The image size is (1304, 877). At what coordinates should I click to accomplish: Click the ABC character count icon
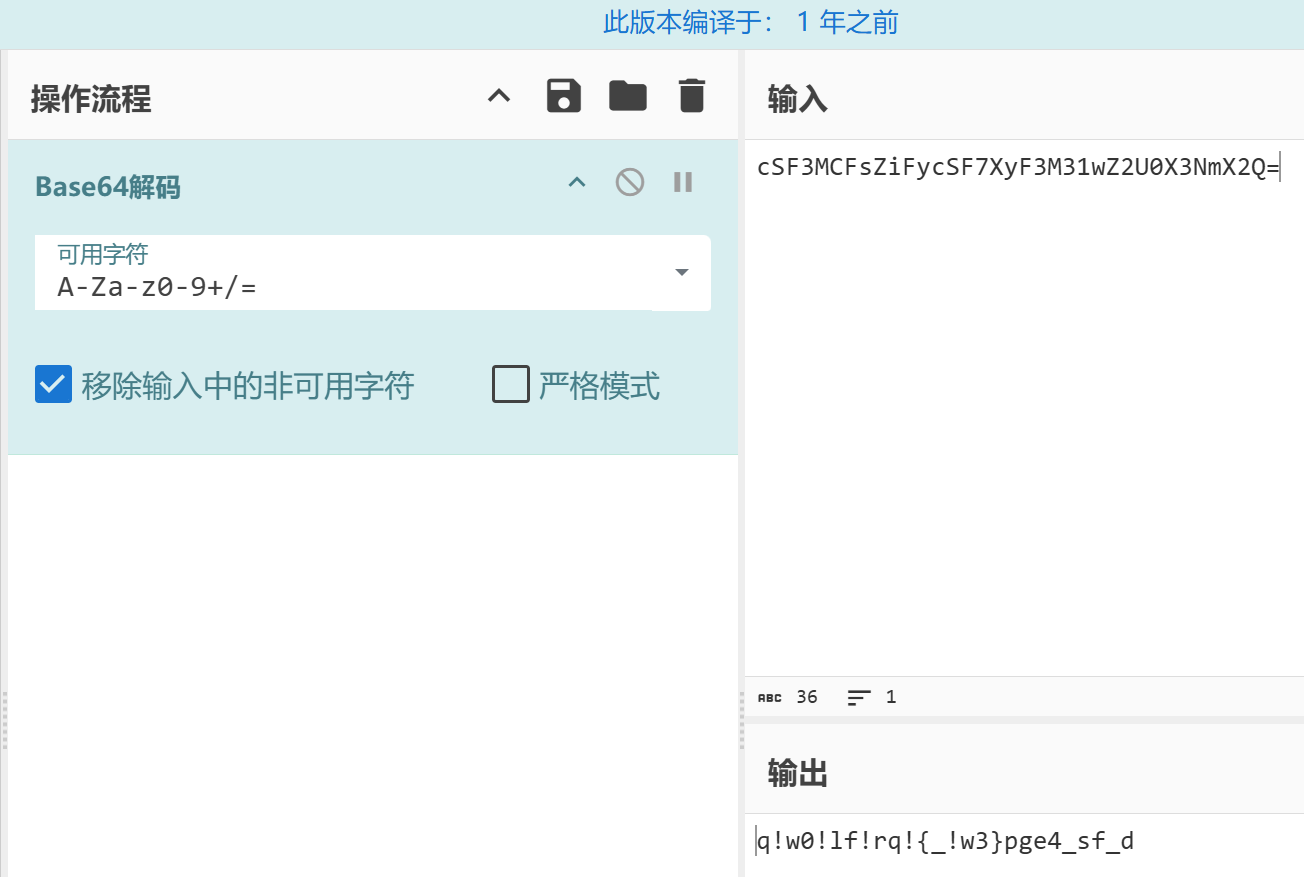point(770,698)
